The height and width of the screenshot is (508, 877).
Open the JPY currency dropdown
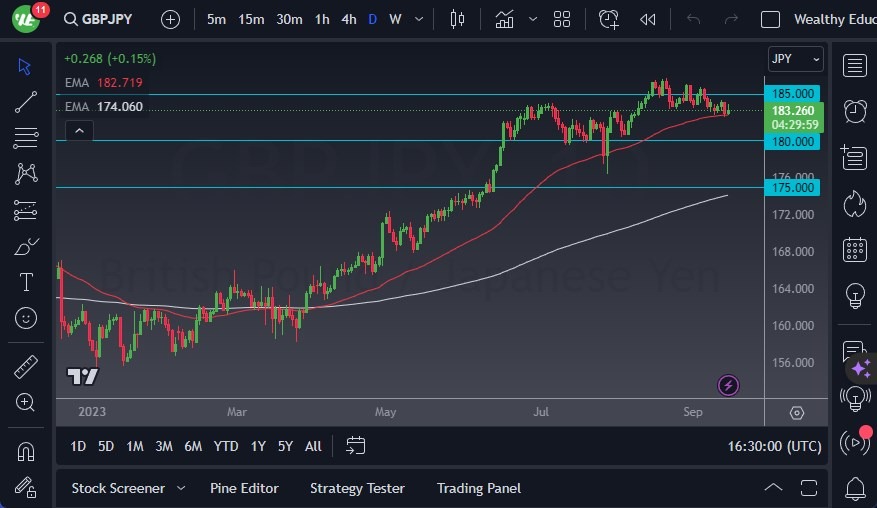coord(796,59)
